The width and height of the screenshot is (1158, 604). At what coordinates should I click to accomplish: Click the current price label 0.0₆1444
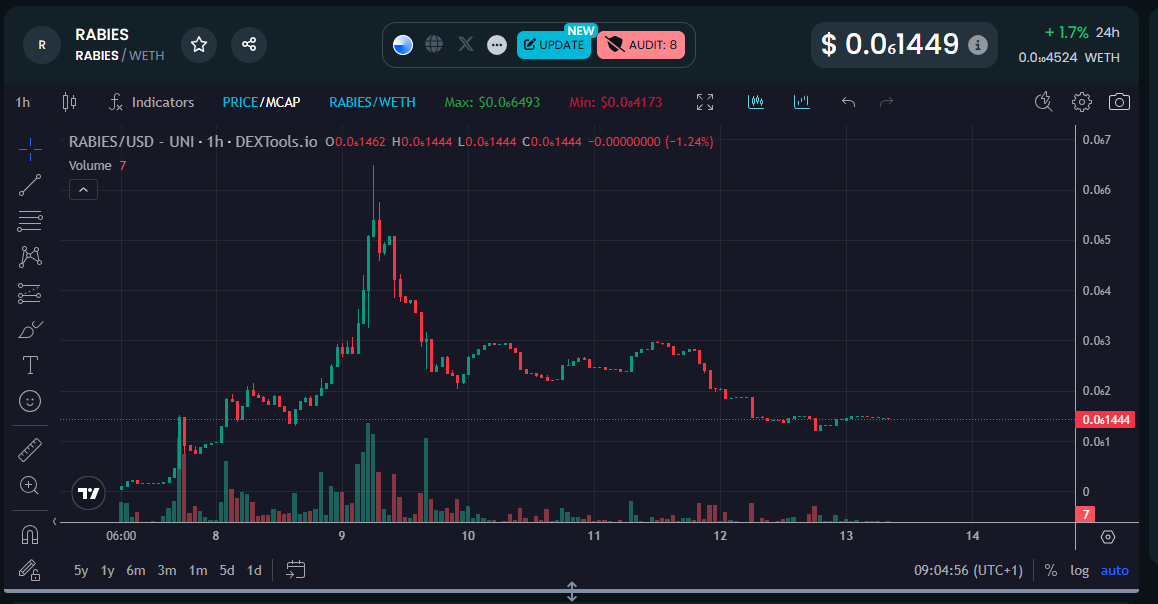[x=1106, y=419]
